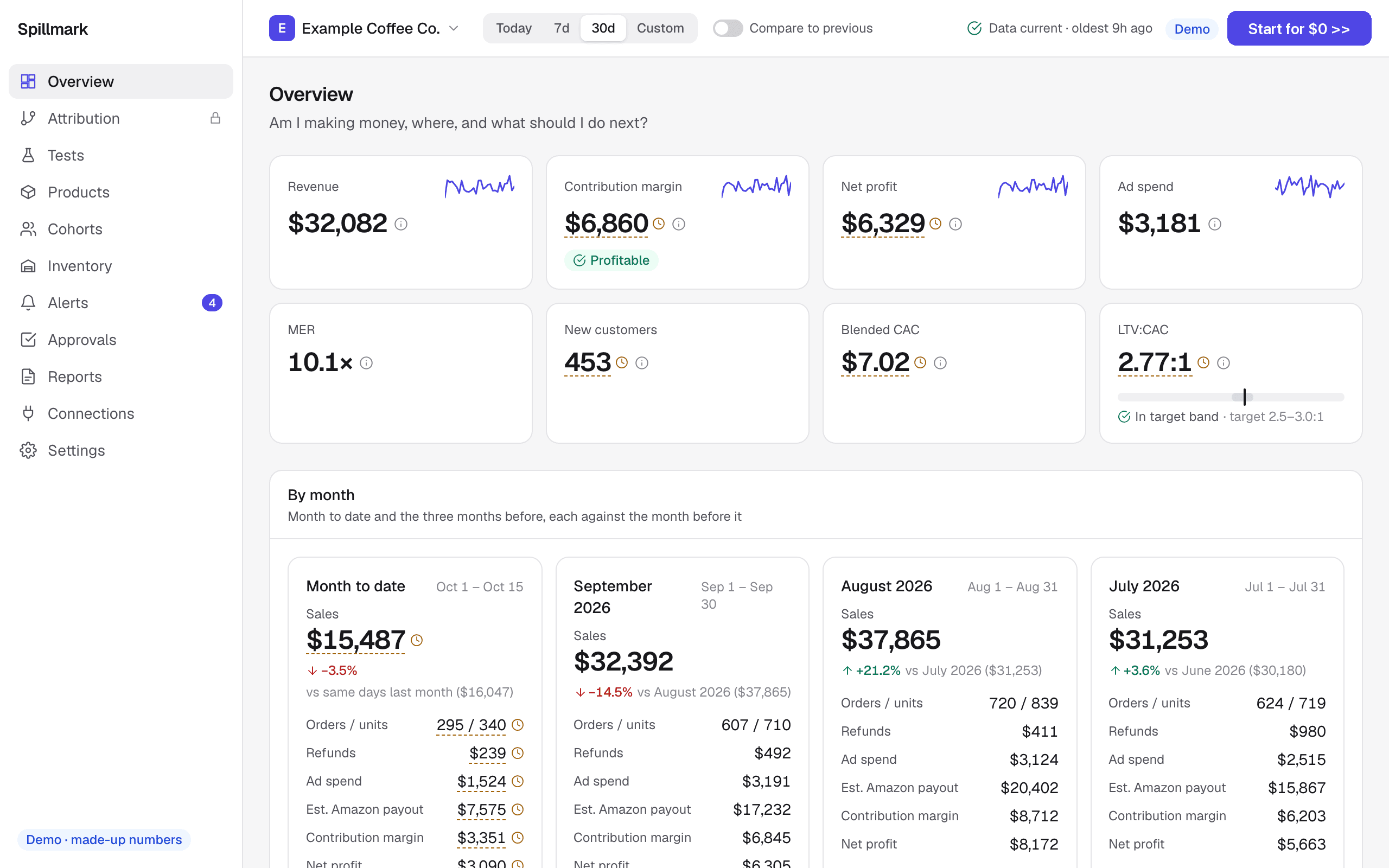Select the 30d date range
Image resolution: width=1389 pixels, height=868 pixels.
(603, 28)
